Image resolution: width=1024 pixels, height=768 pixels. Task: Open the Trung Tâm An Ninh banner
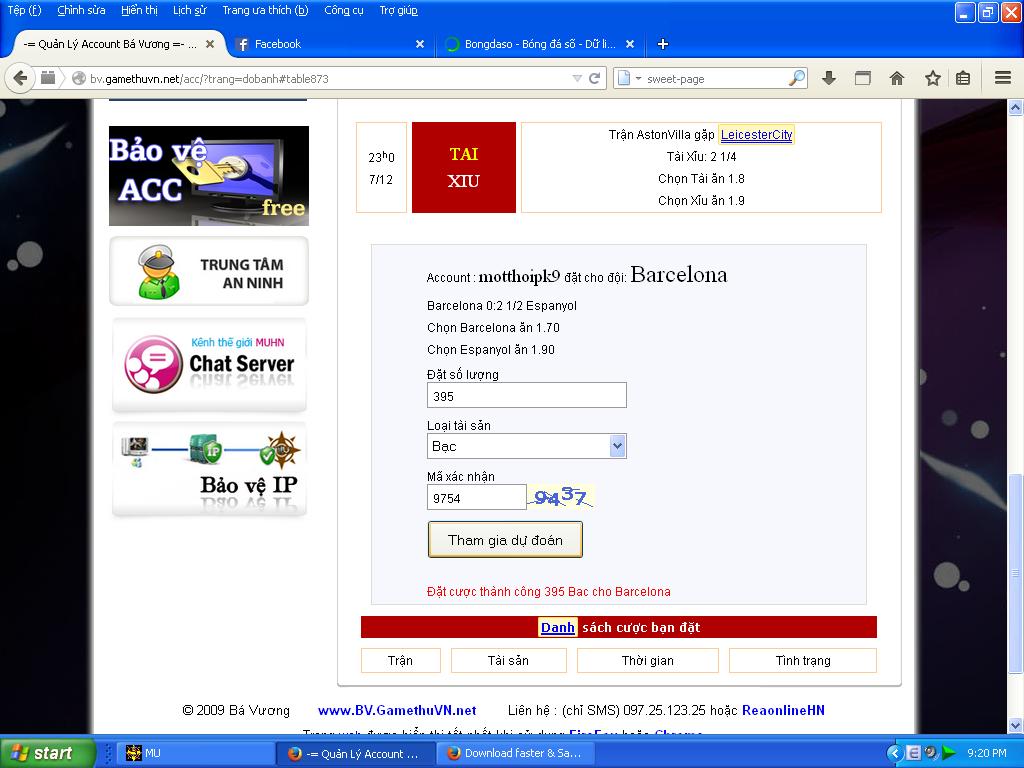point(209,271)
